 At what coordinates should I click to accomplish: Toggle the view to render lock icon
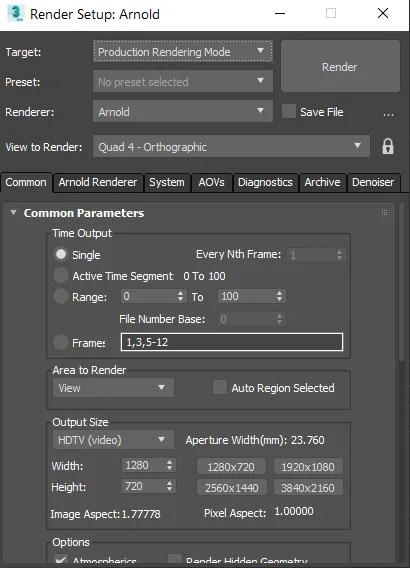[388, 147]
